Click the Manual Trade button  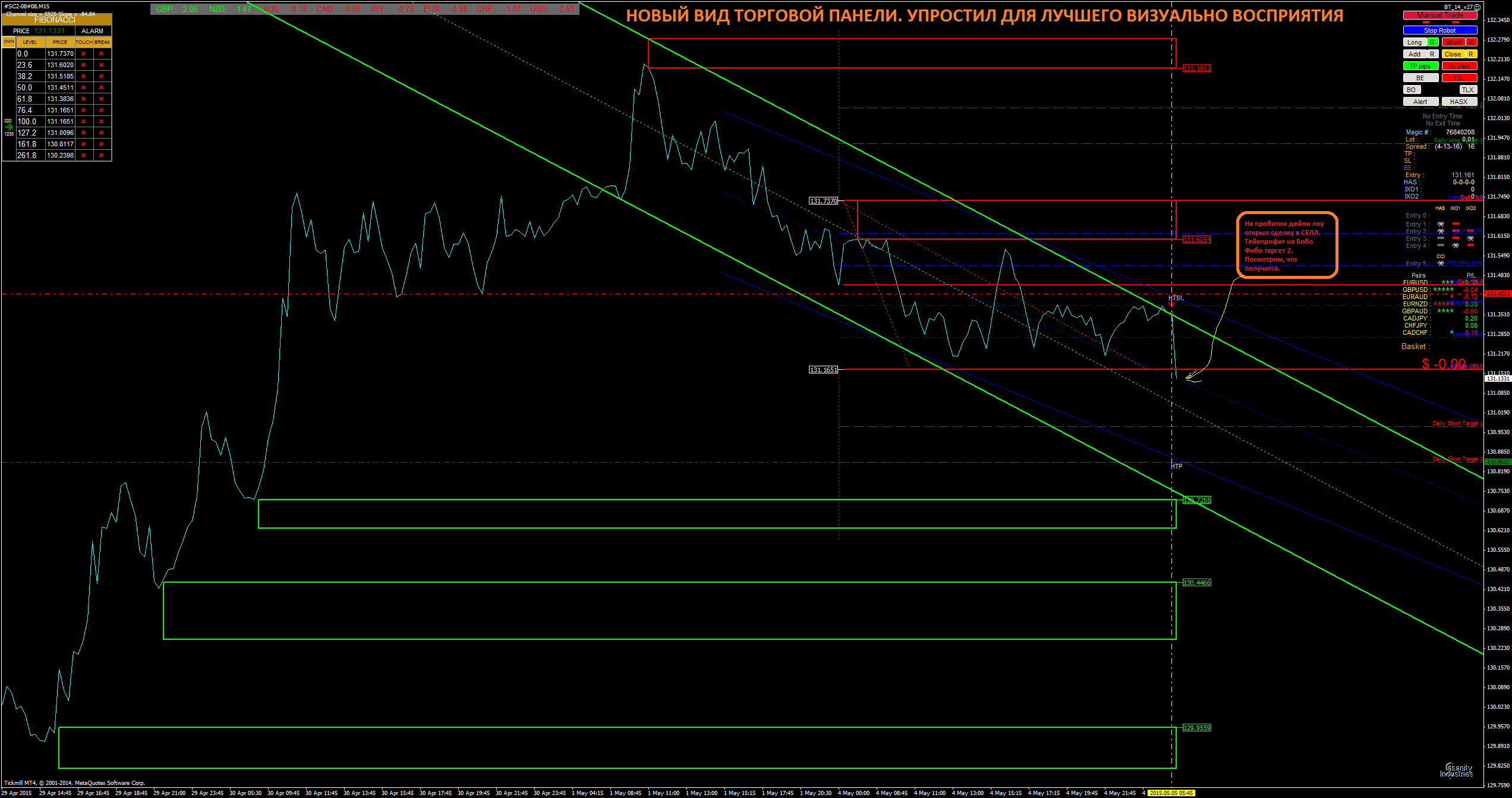(1440, 15)
